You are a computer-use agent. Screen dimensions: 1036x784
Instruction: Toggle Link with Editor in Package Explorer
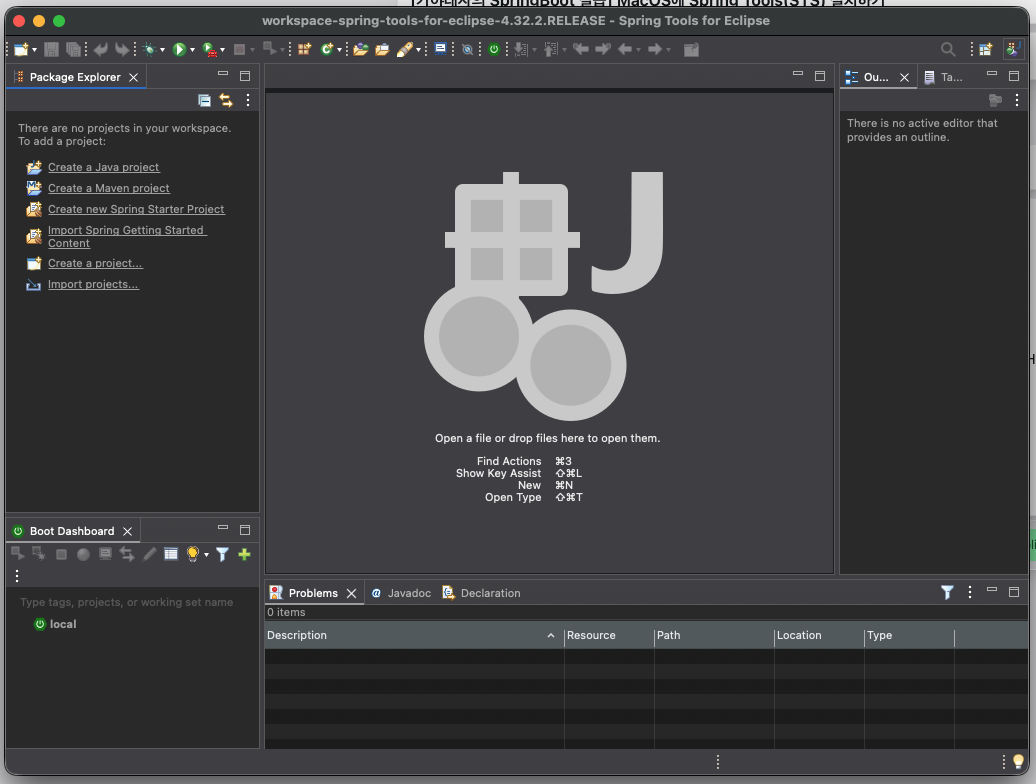pyautogui.click(x=226, y=100)
